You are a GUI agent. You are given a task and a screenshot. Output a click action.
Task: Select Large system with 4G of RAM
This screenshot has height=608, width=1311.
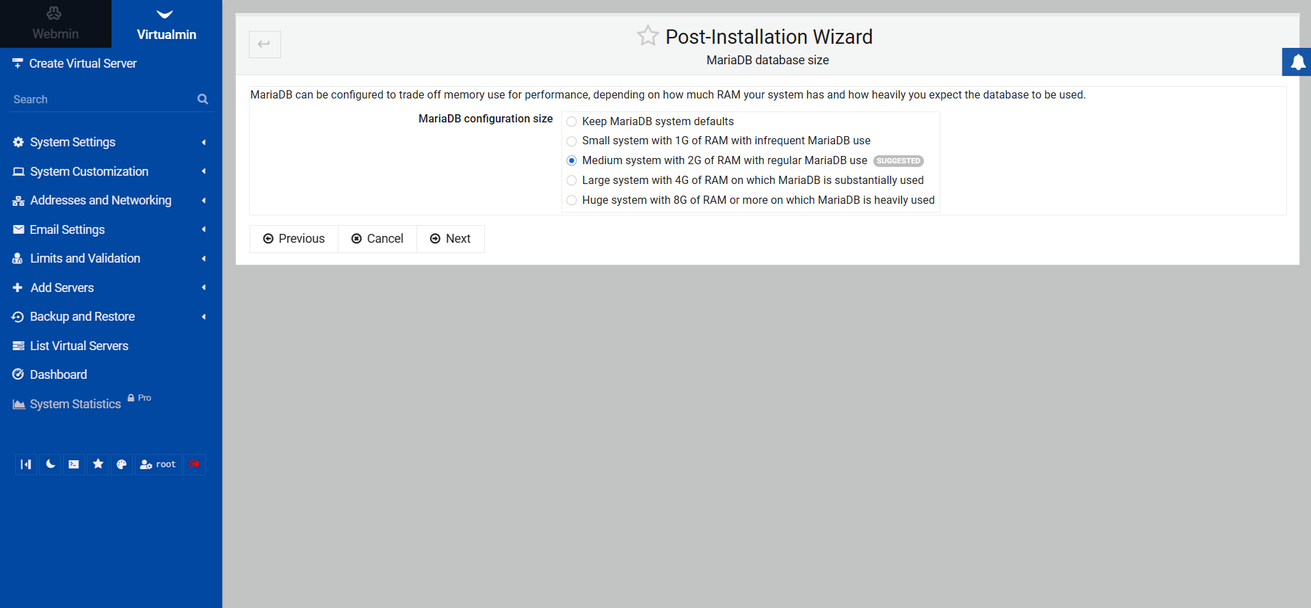(572, 181)
